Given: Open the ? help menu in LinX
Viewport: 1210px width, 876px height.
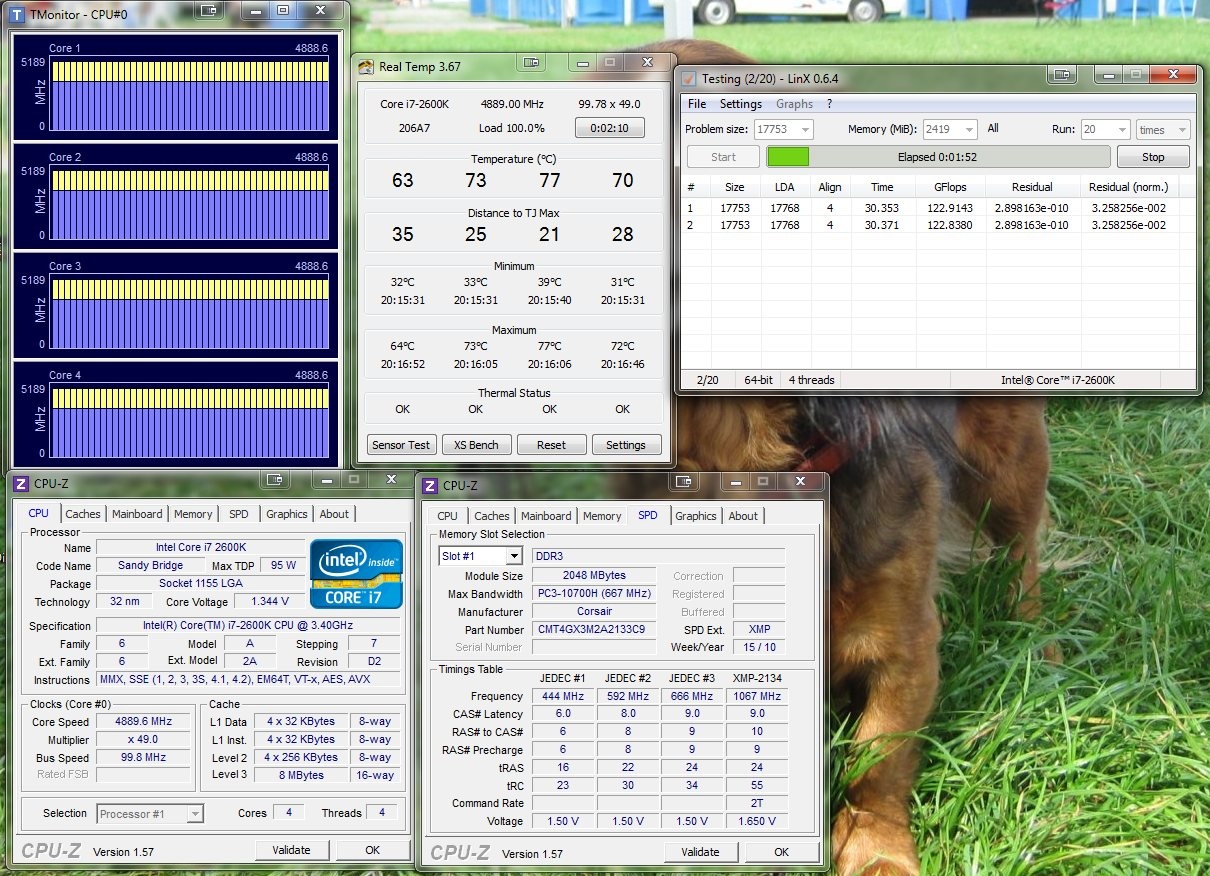Looking at the screenshot, I should [829, 104].
